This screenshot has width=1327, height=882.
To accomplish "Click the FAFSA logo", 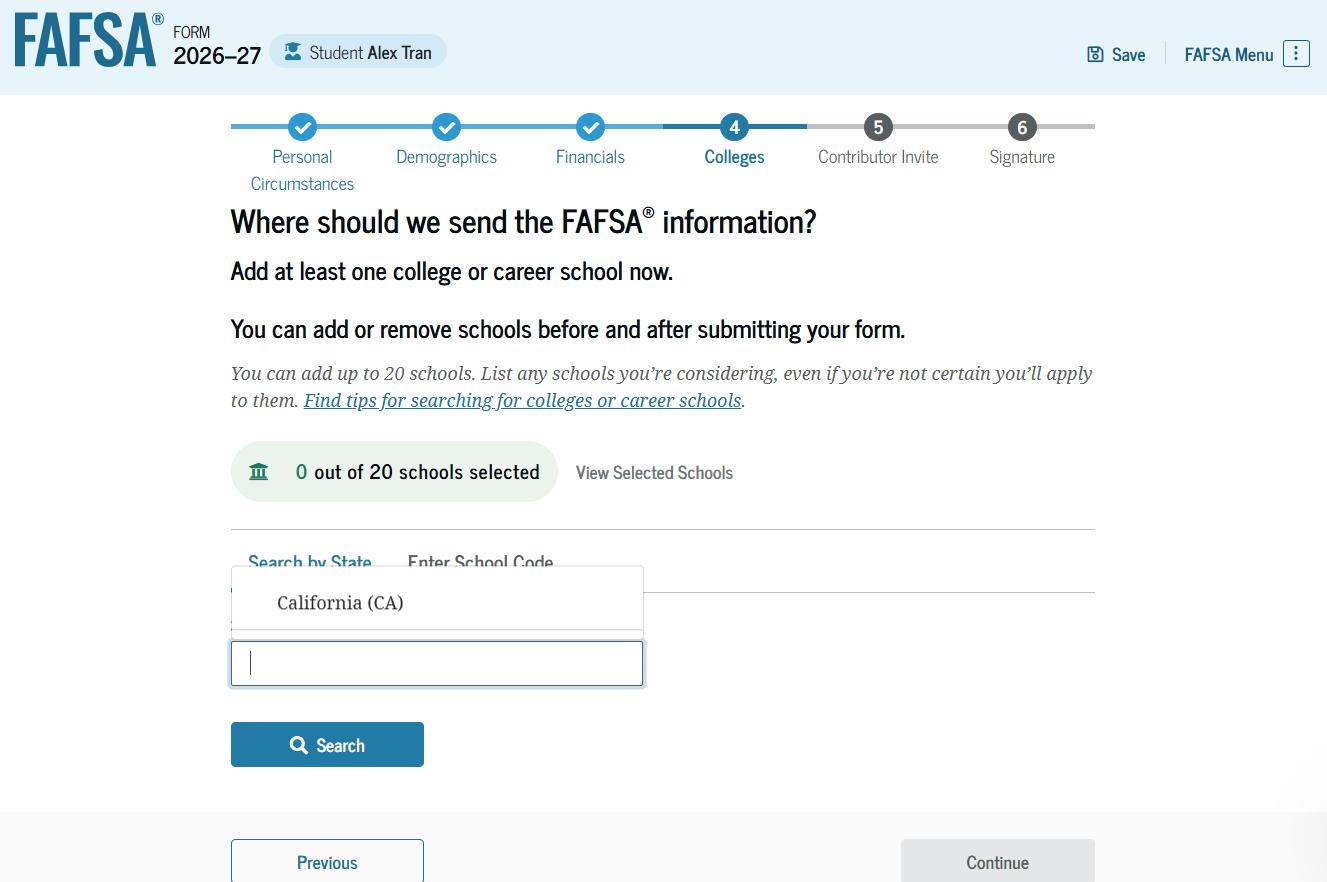I will pos(88,42).
